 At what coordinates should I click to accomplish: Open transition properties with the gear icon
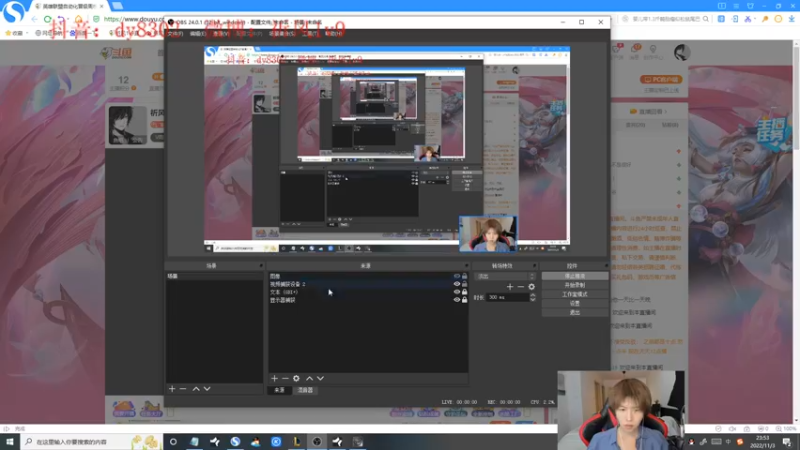coord(532,287)
